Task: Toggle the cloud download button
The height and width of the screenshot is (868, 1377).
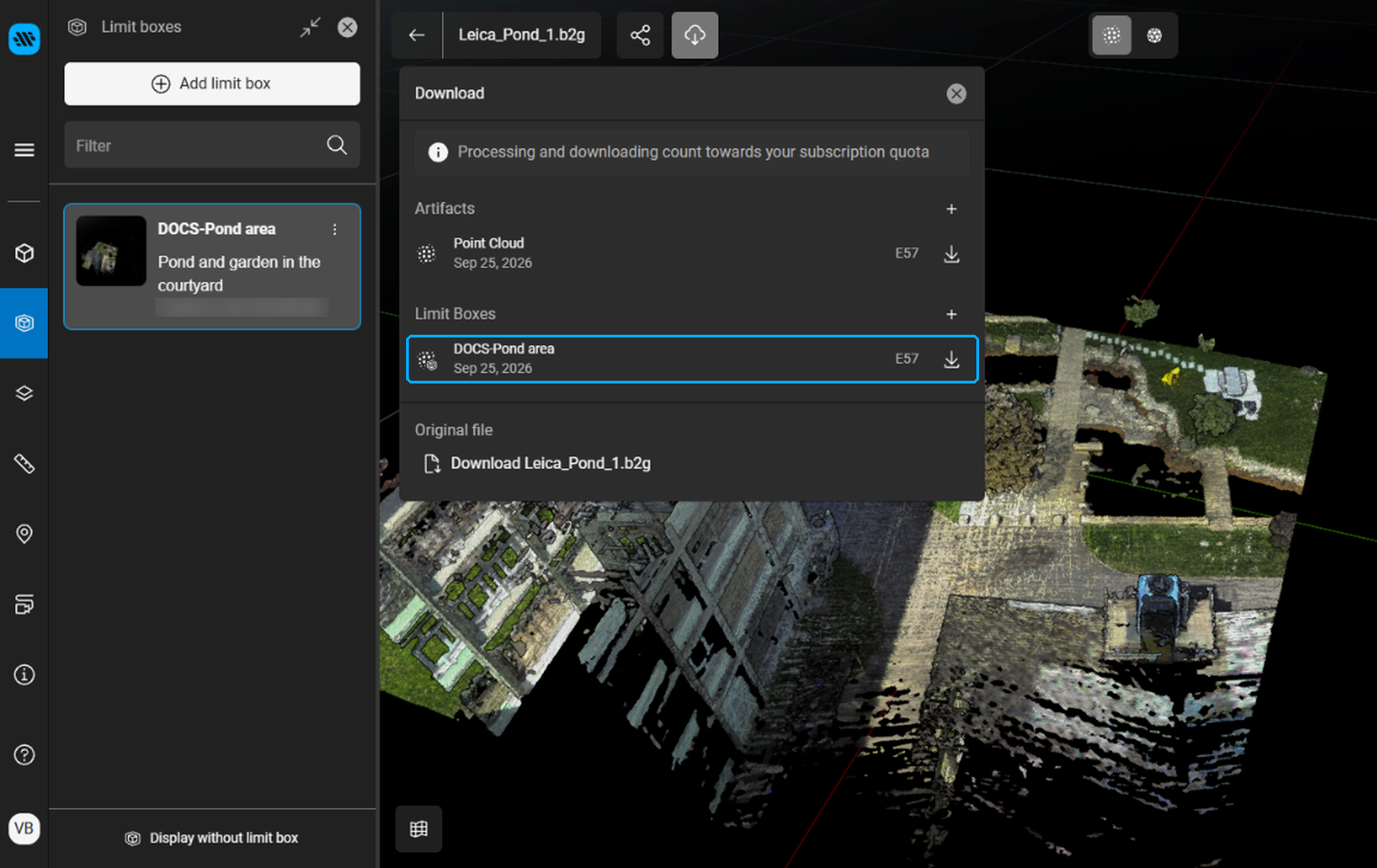Action: coord(695,35)
